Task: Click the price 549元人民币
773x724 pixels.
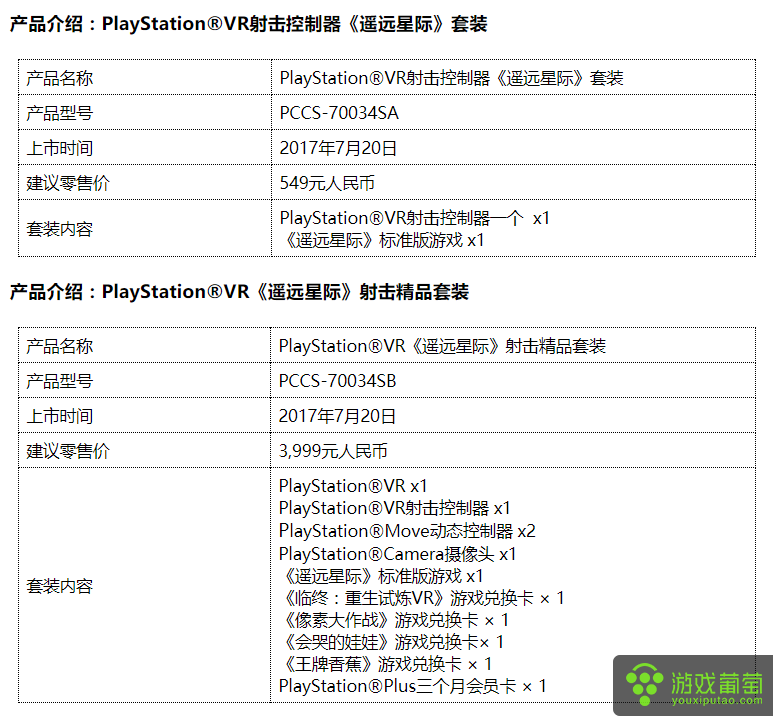Action: pyautogui.click(x=327, y=183)
